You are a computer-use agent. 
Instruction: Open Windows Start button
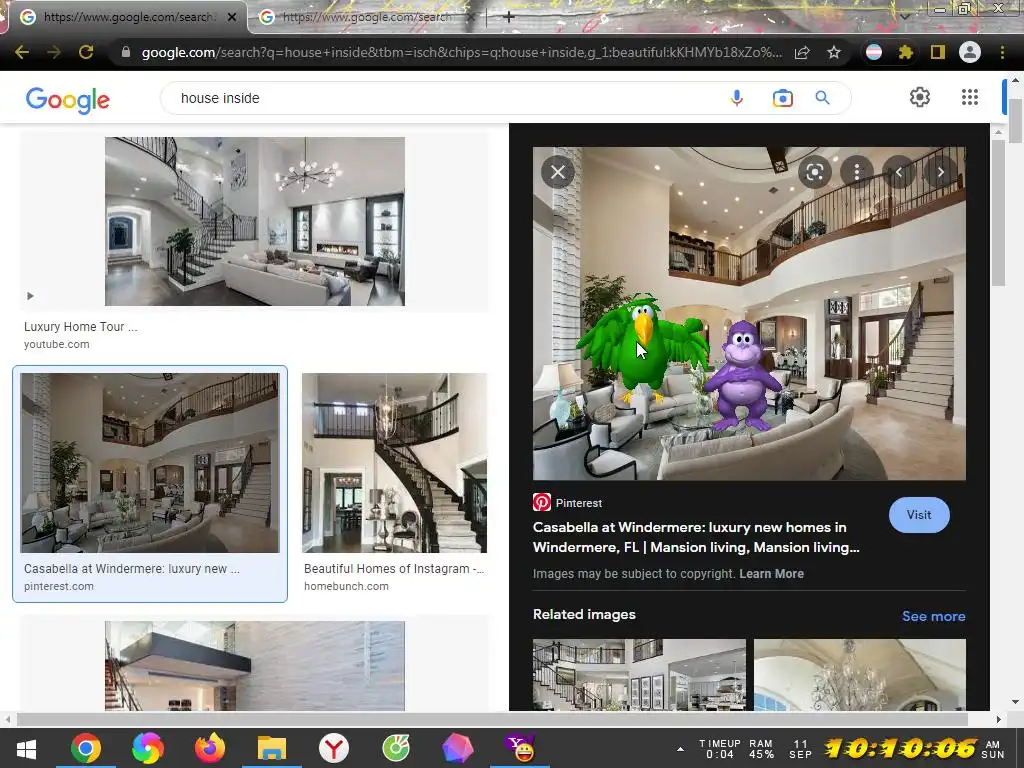26,748
